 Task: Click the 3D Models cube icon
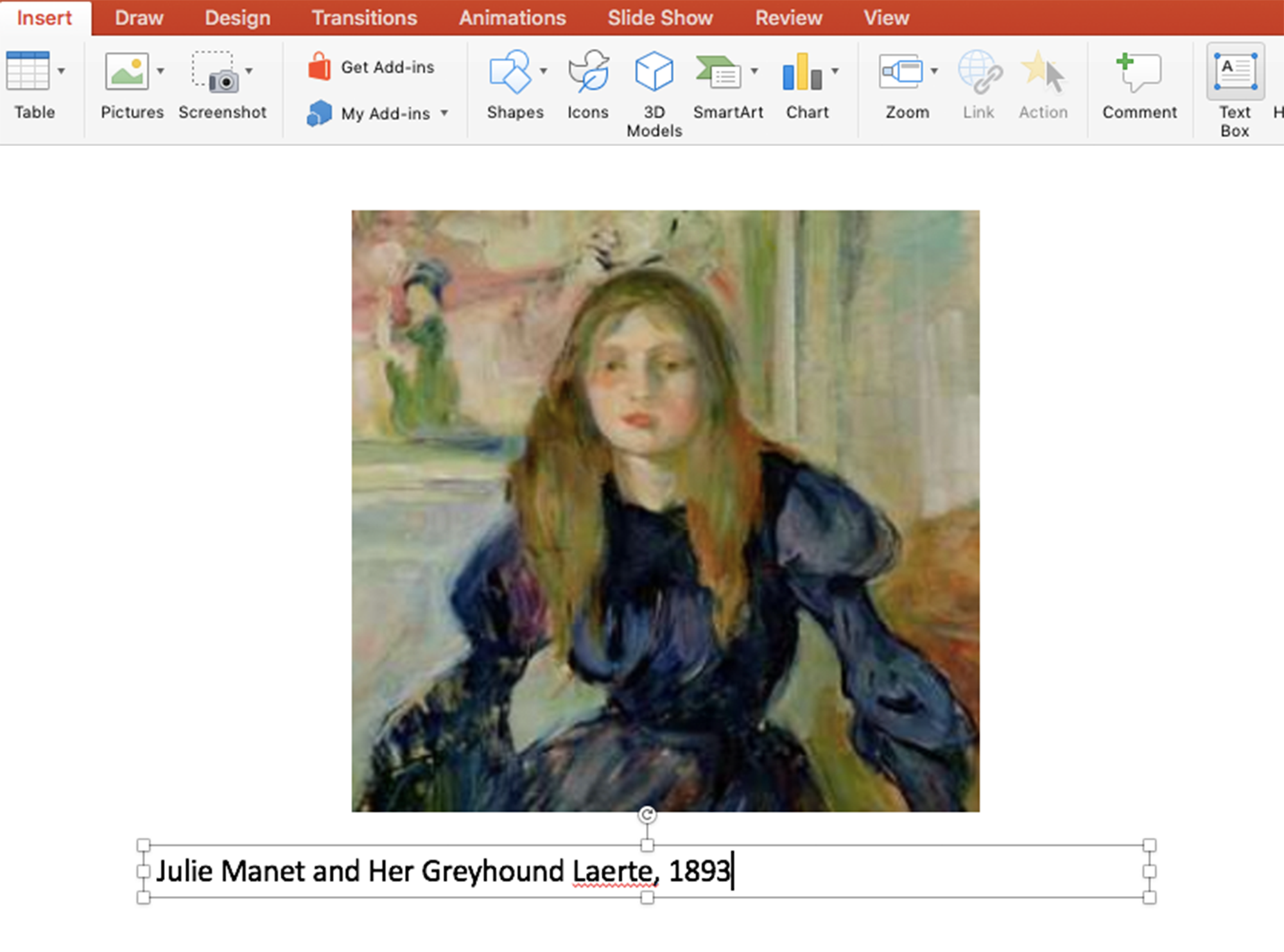654,71
